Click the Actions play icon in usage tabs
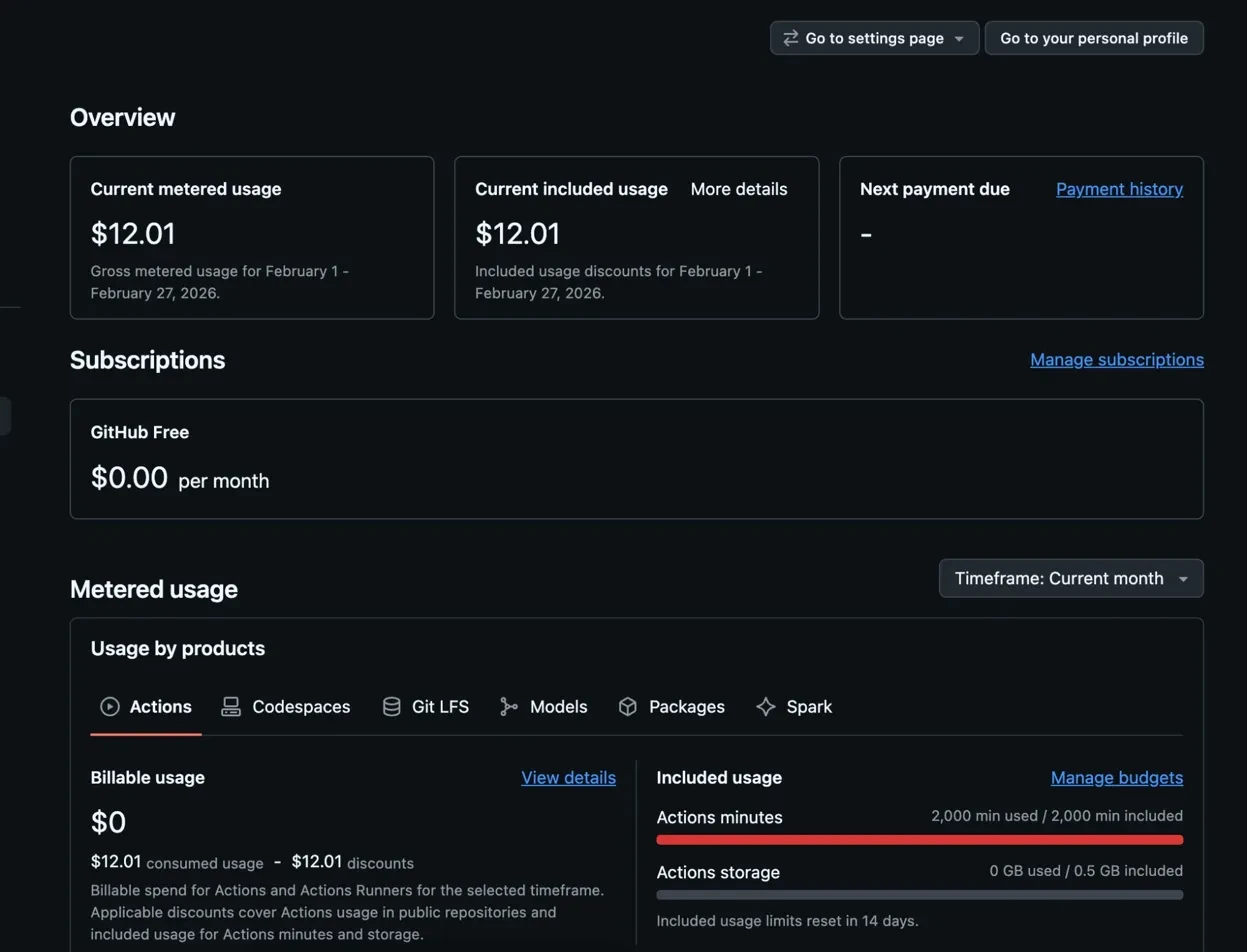The height and width of the screenshot is (952, 1247). click(111, 706)
